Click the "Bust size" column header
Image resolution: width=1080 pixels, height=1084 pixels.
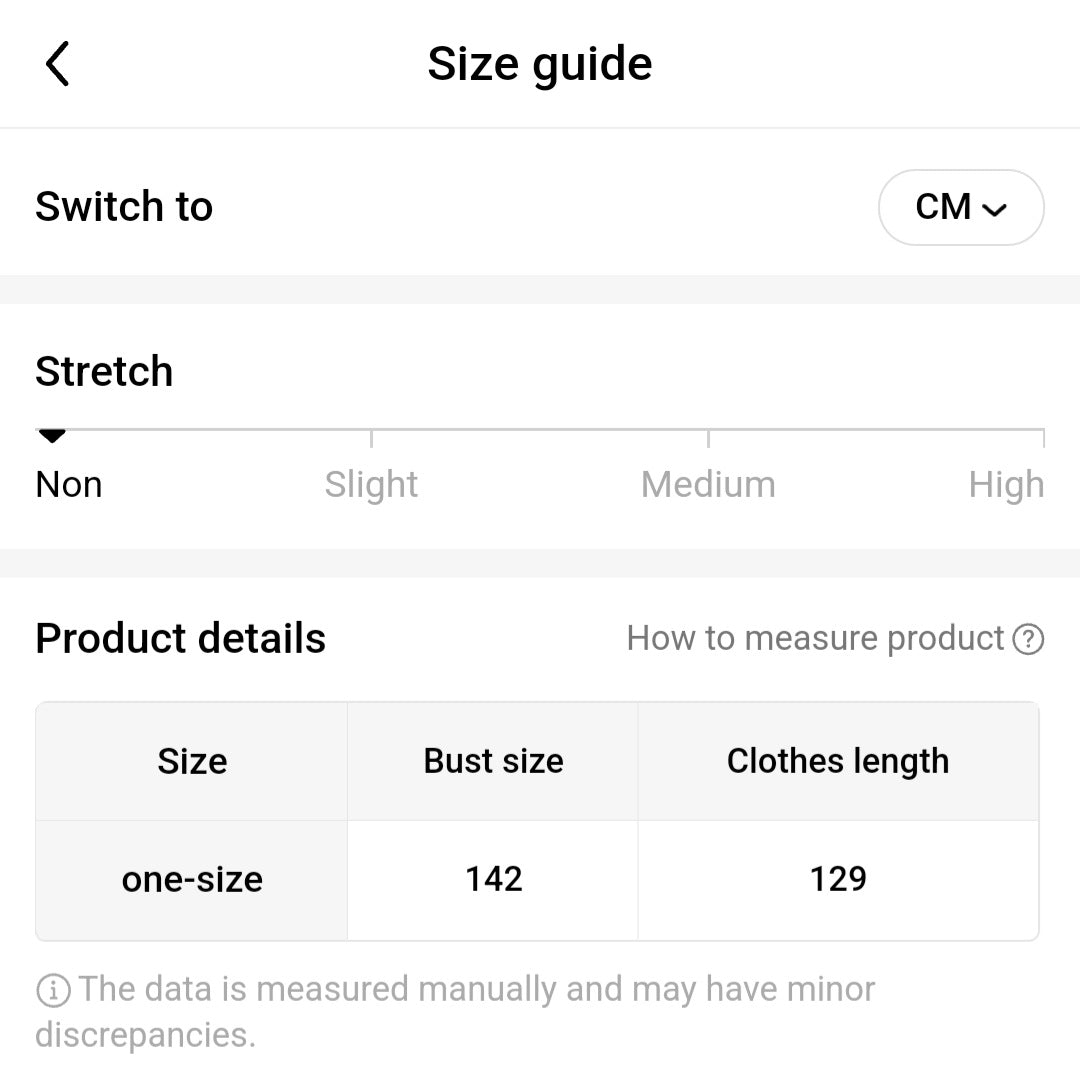point(493,762)
